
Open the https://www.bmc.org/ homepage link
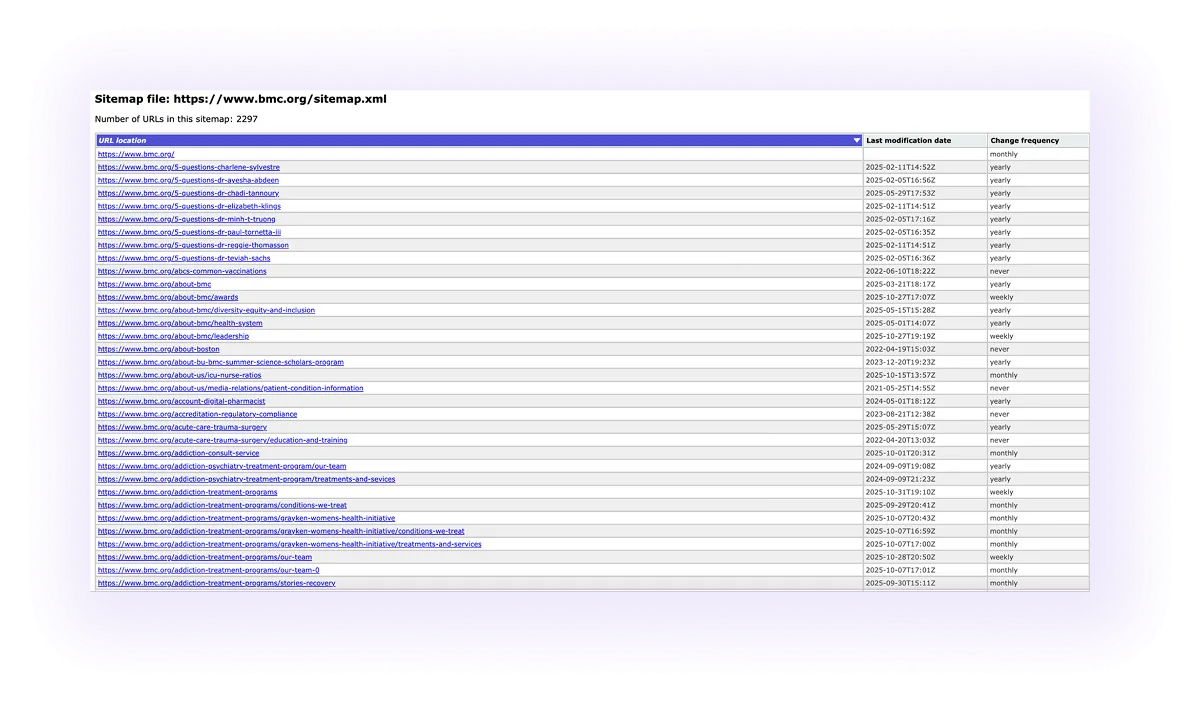pyautogui.click(x=135, y=153)
